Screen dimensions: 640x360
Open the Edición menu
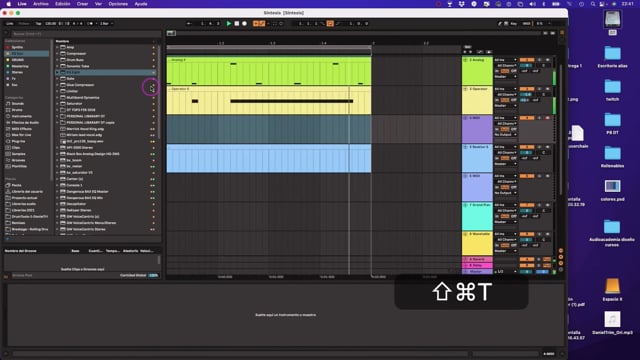(62, 4)
